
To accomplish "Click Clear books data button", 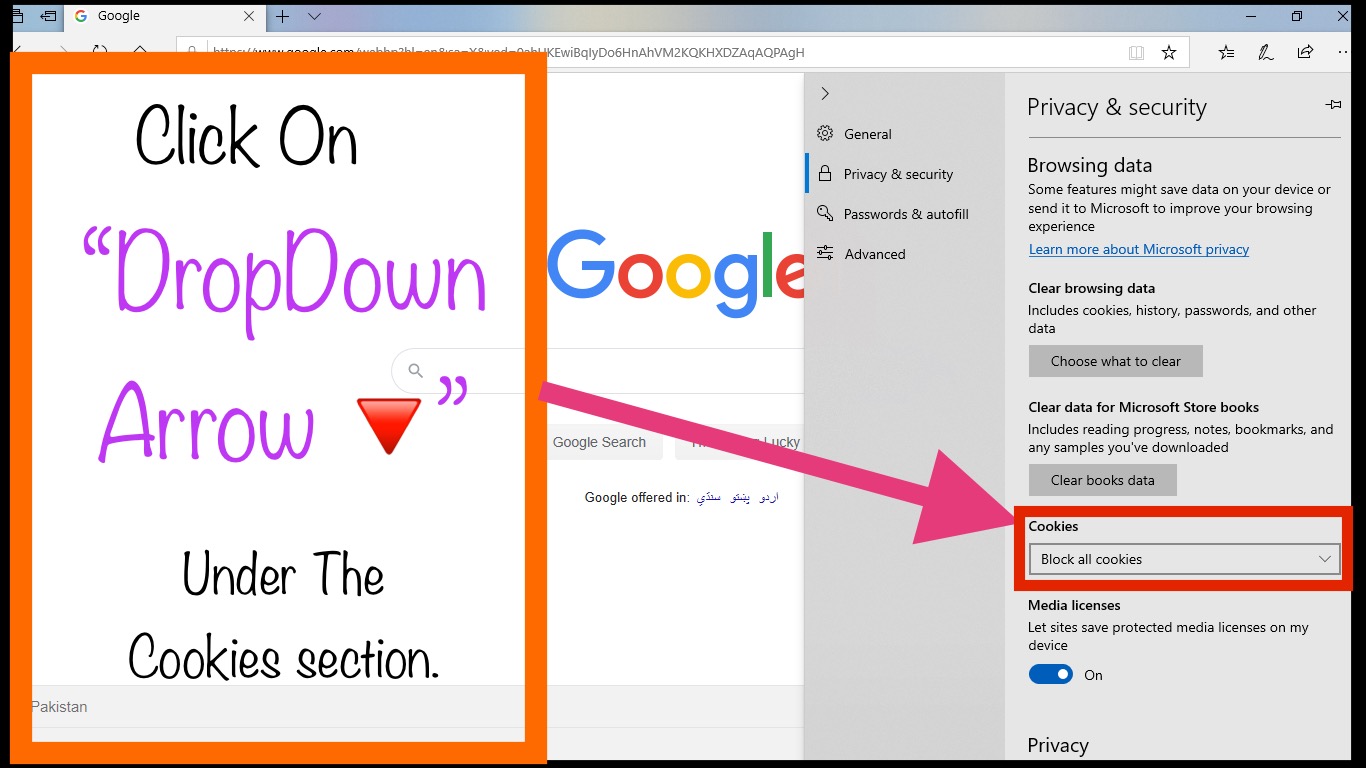I will 1102,480.
